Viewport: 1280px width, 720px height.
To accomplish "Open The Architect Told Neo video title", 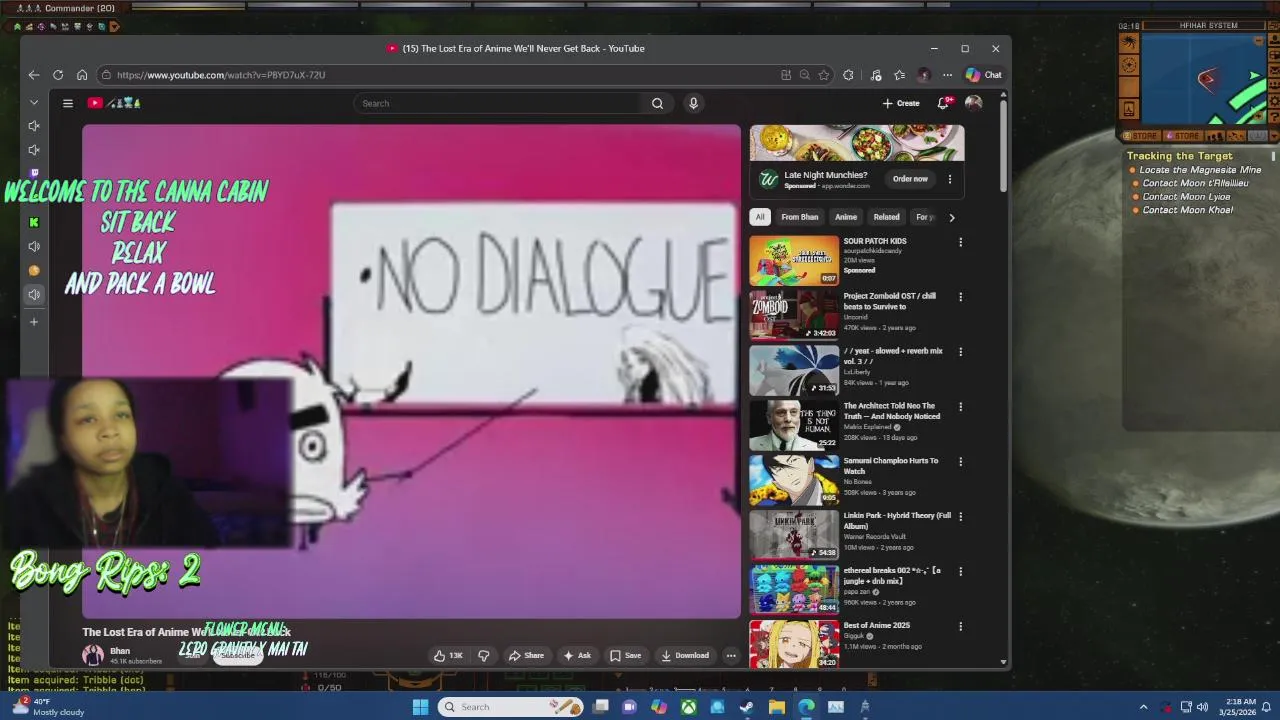I will click(891, 411).
